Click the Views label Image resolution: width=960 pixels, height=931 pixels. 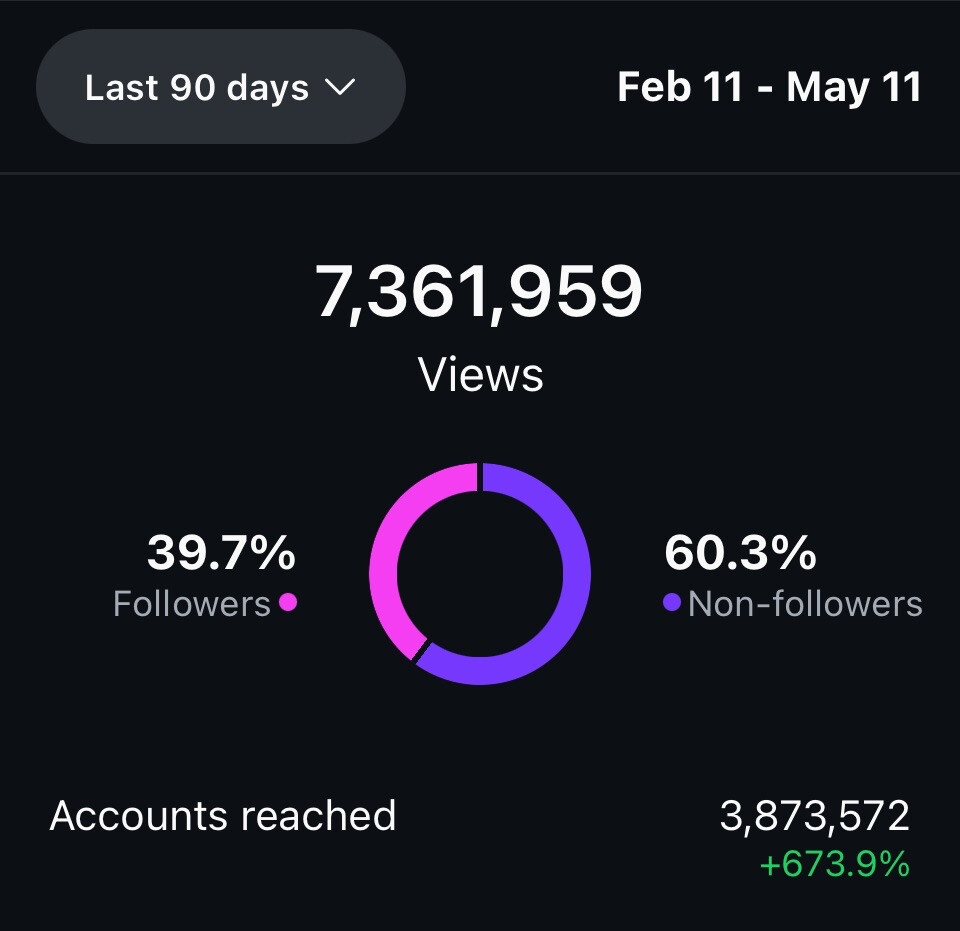481,375
